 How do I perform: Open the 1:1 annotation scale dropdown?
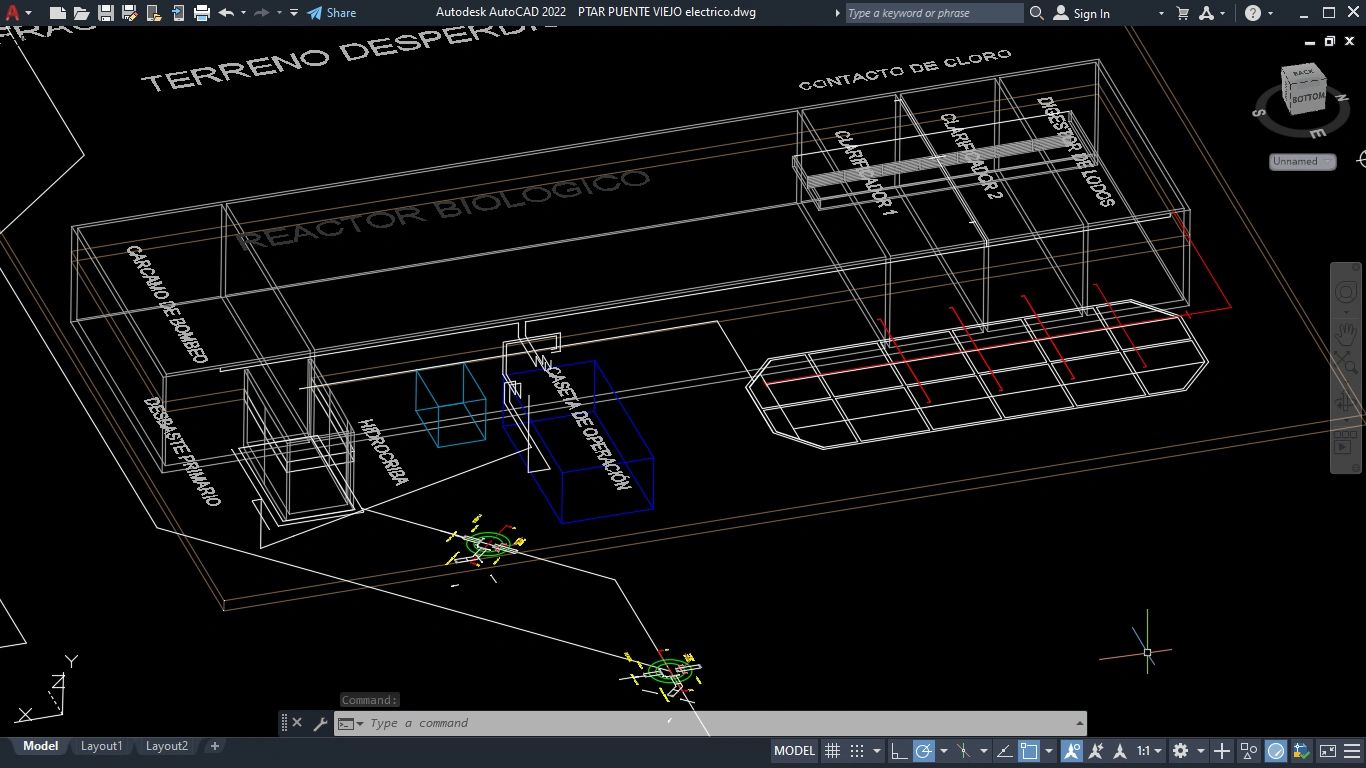1148,751
